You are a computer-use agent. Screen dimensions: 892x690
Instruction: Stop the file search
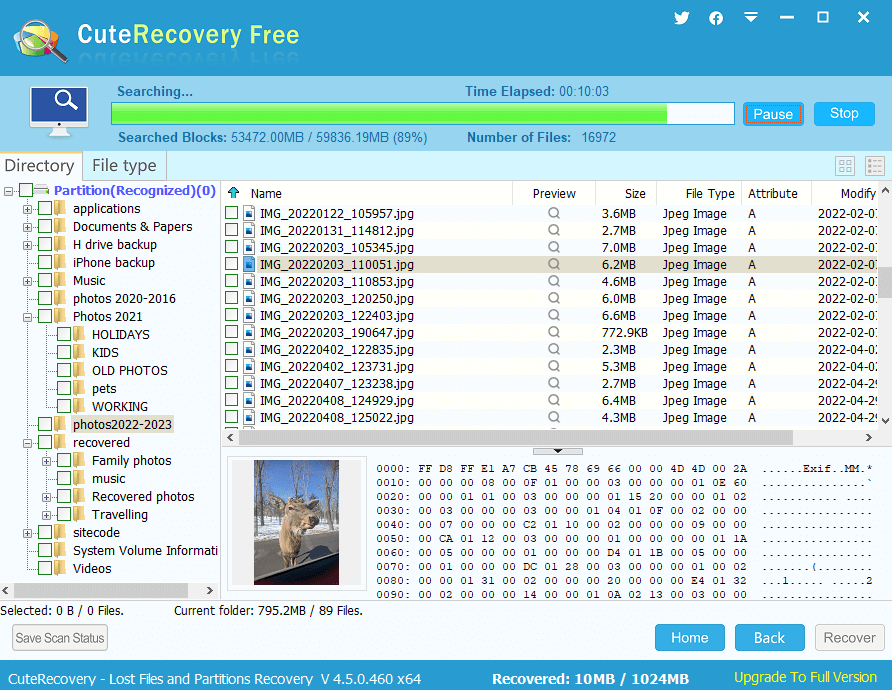844,114
